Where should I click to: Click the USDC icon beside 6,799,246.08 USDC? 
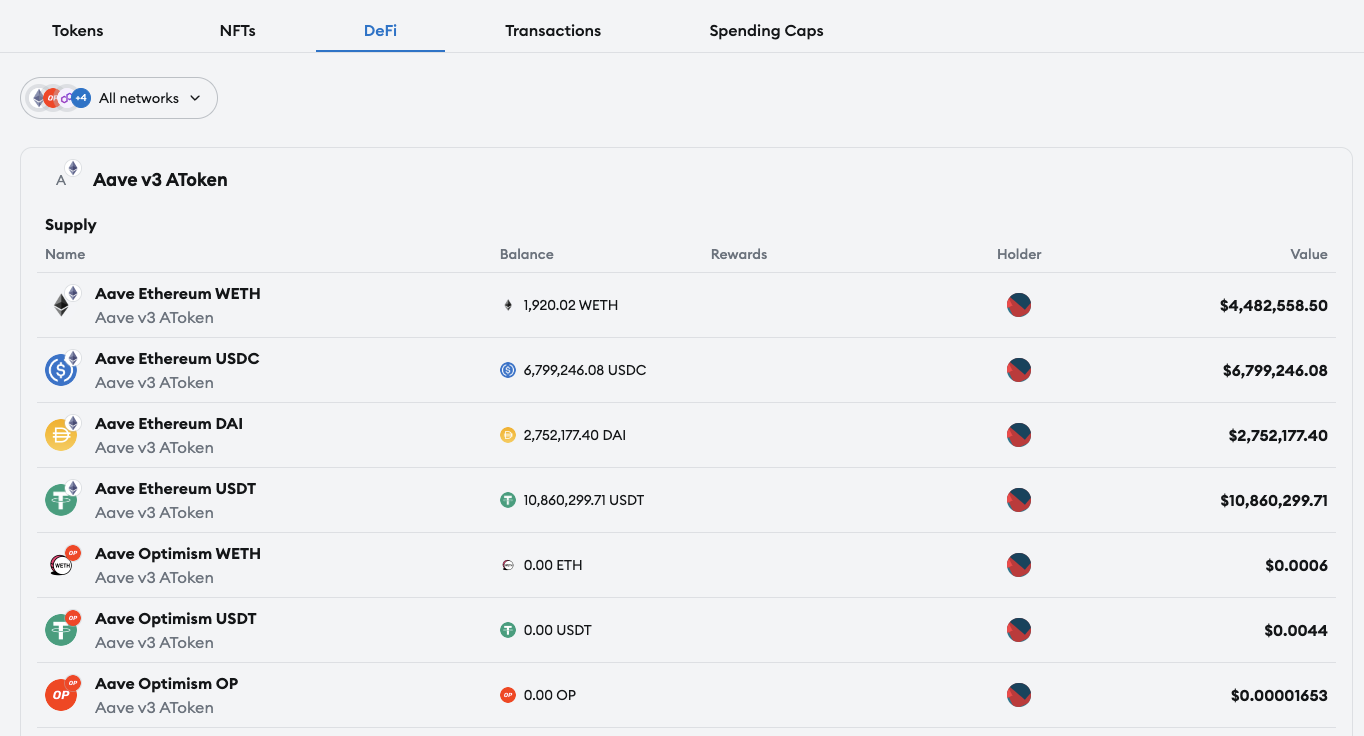click(x=508, y=370)
